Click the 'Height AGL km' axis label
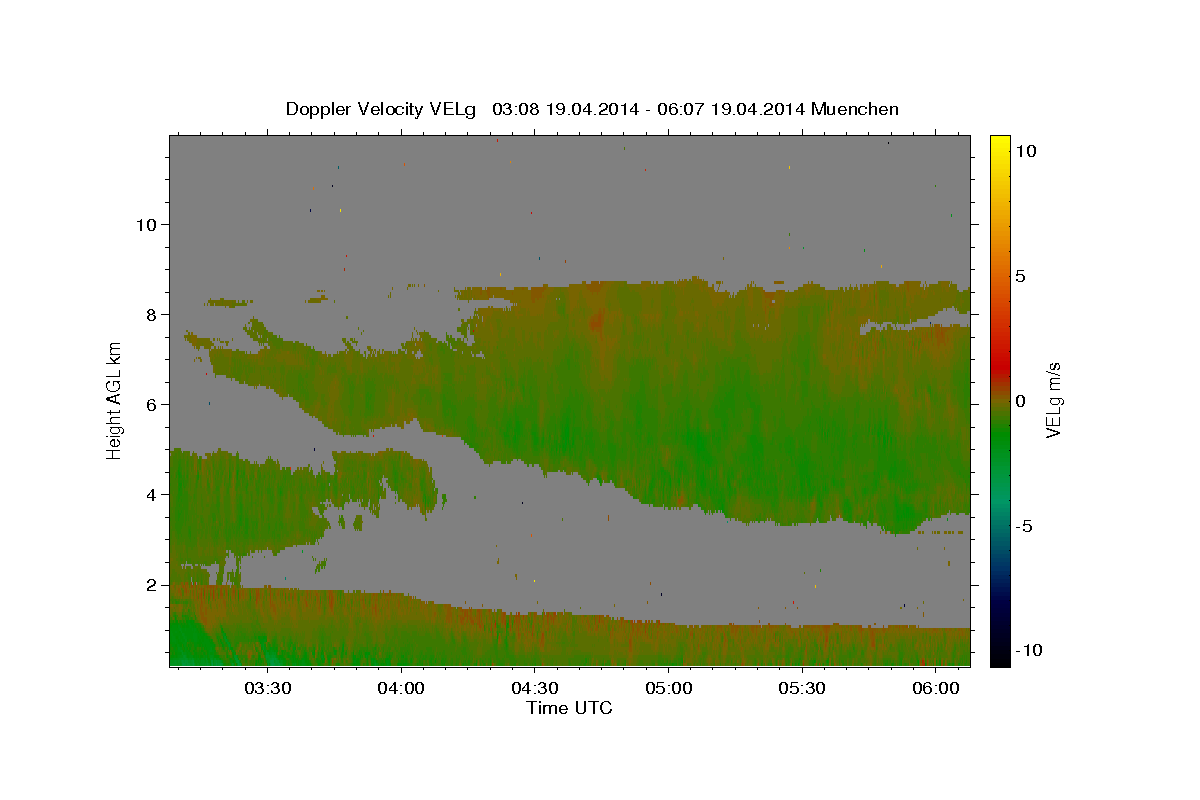Image resolution: width=1200 pixels, height=800 pixels. point(115,399)
